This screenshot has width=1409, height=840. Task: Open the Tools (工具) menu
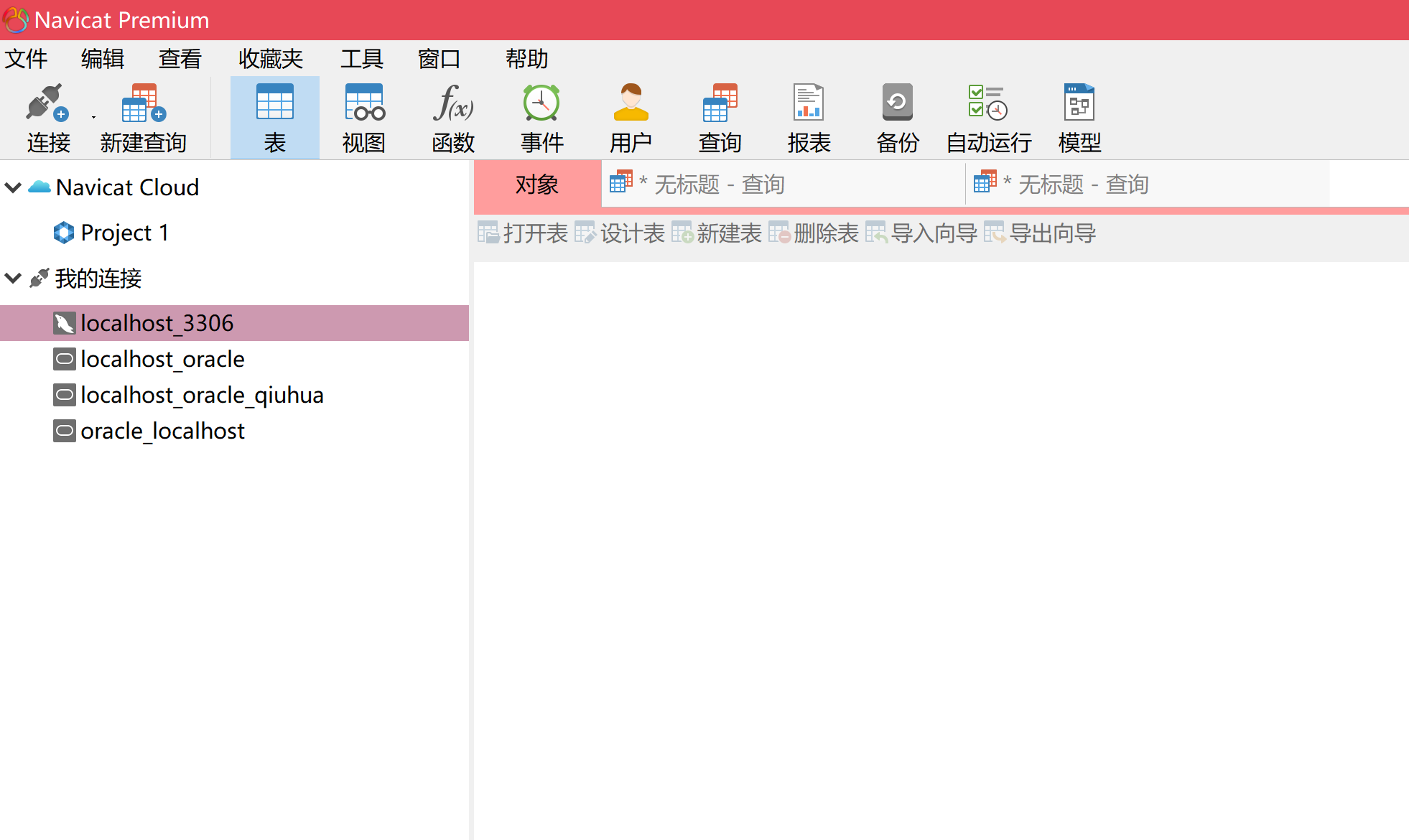(362, 59)
